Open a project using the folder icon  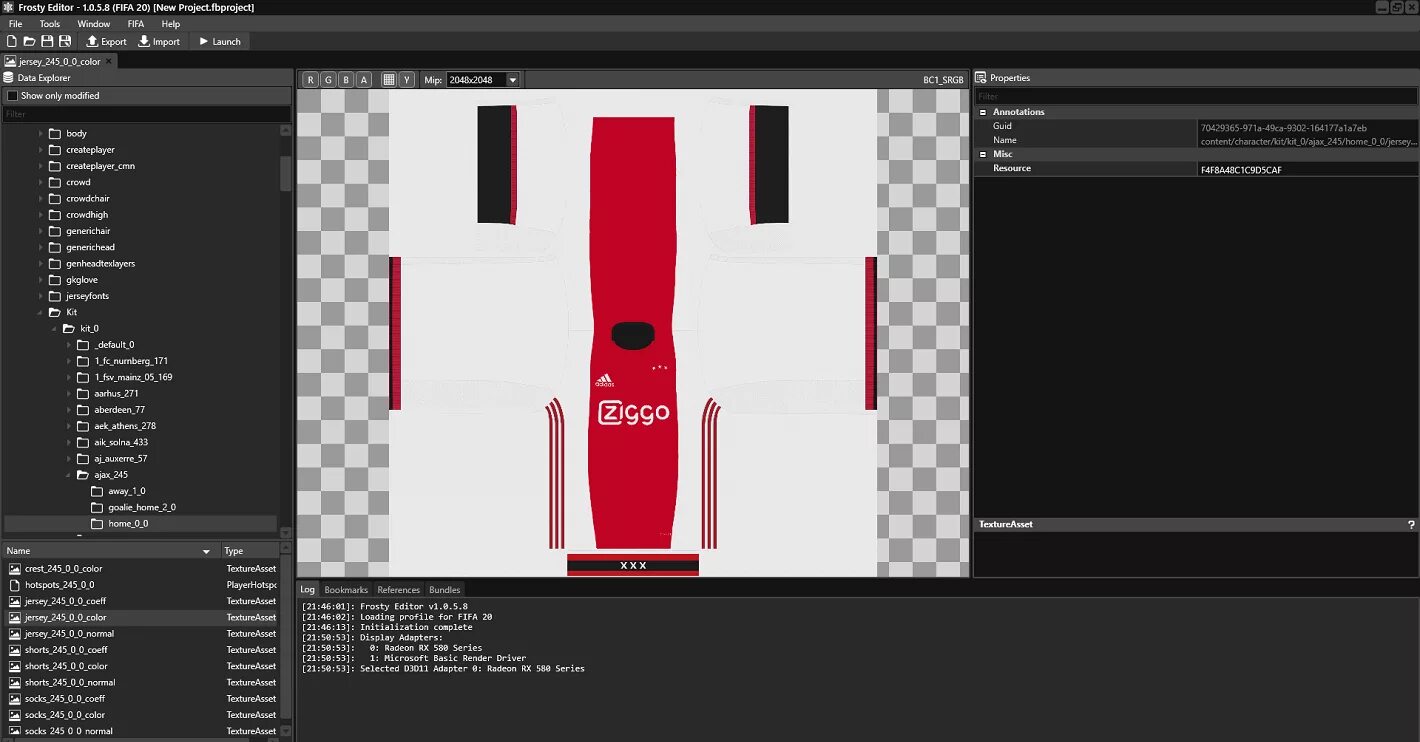(30, 41)
